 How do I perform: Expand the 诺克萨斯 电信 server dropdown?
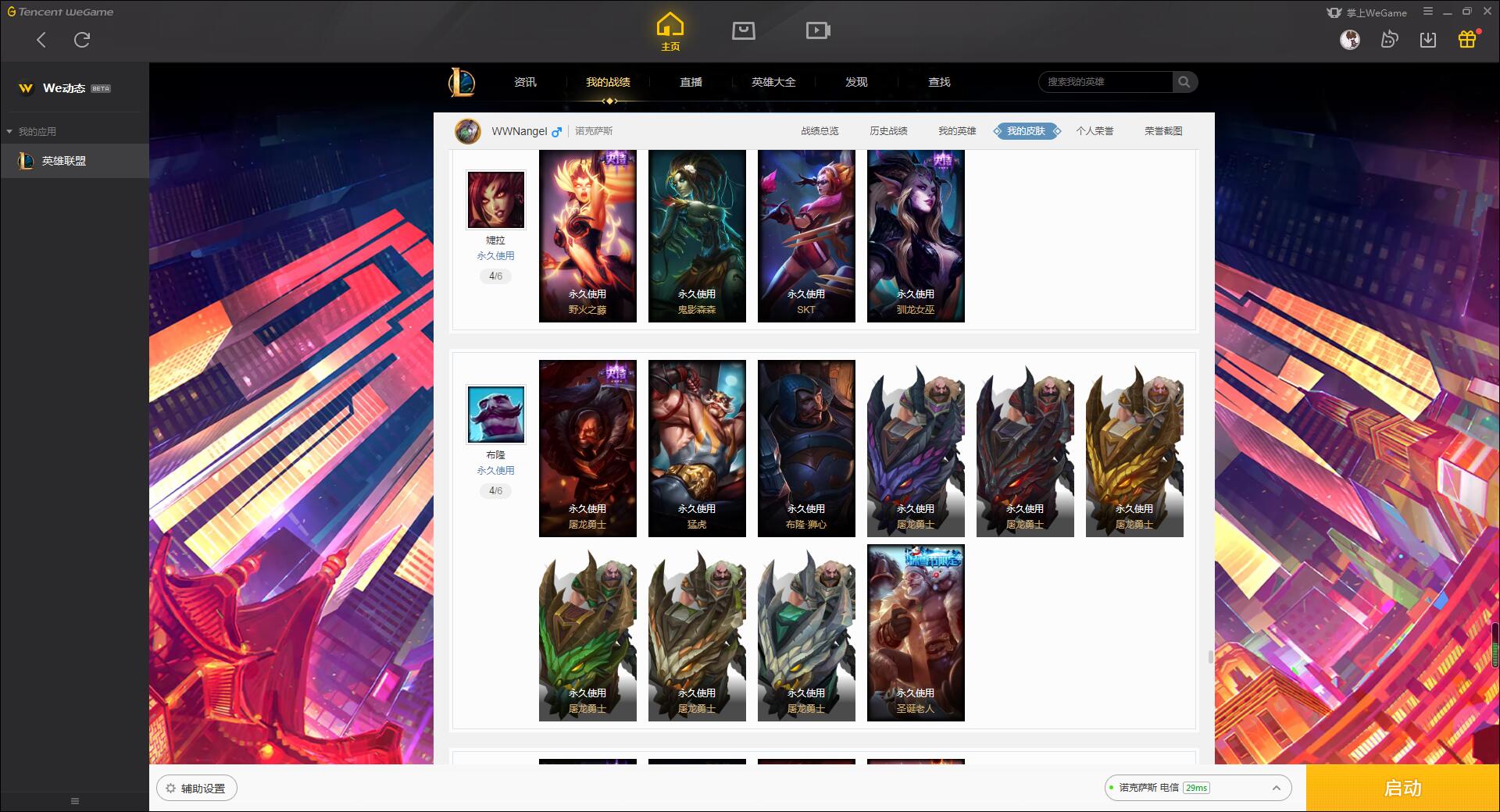(1198, 788)
